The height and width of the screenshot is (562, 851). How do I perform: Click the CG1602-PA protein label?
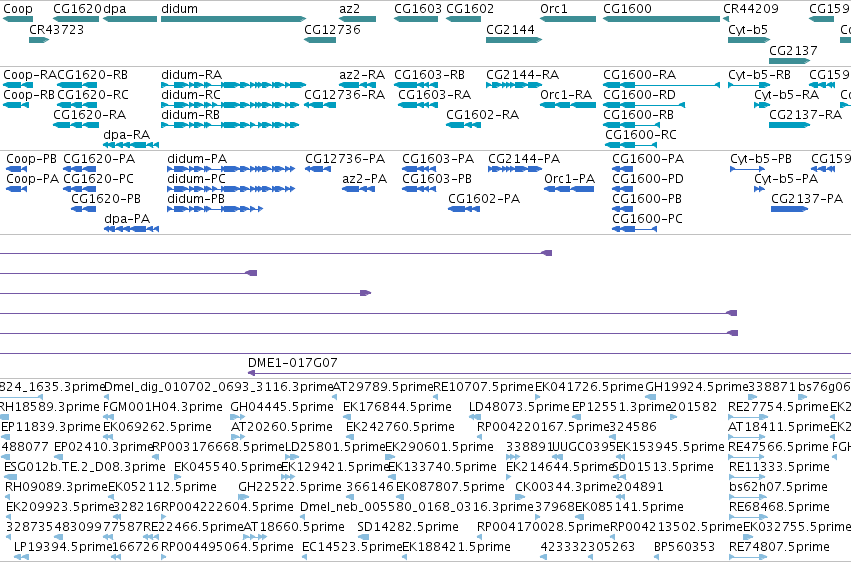pos(484,199)
